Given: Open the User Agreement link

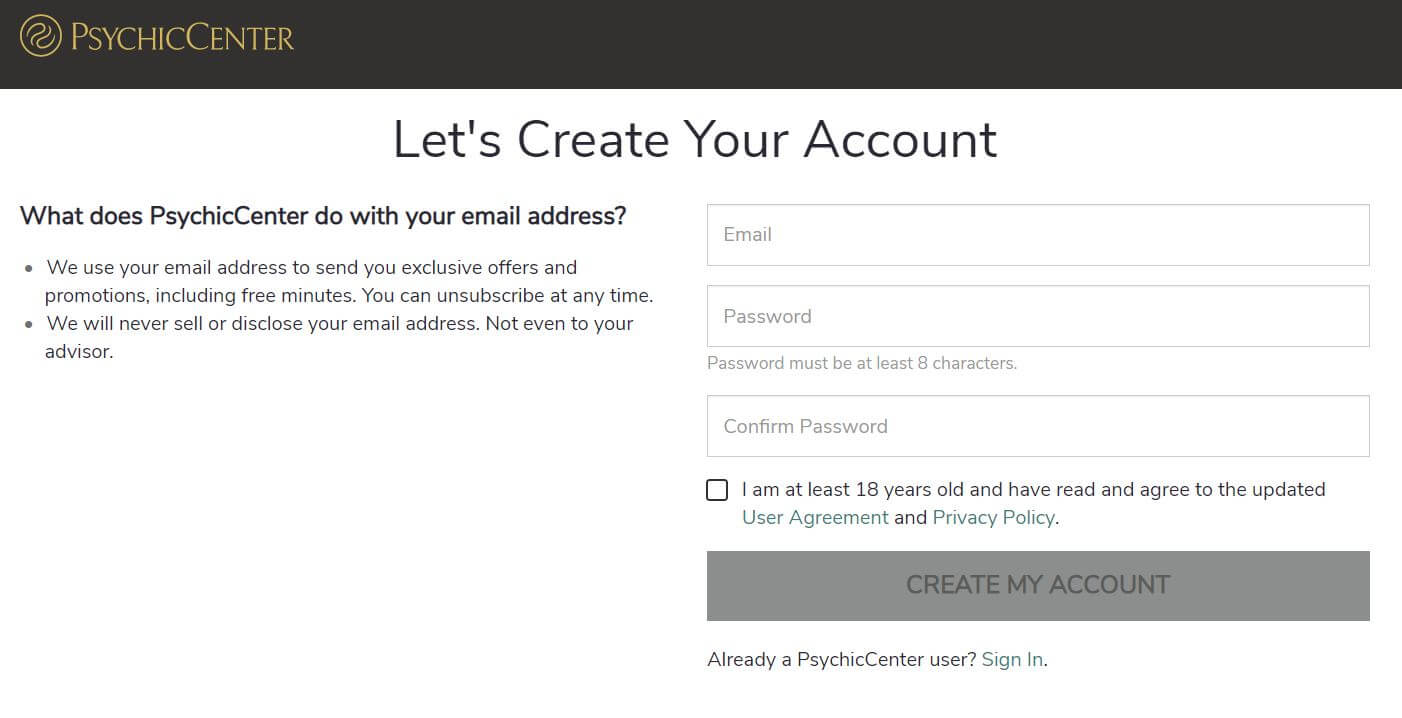Looking at the screenshot, I should [815, 517].
